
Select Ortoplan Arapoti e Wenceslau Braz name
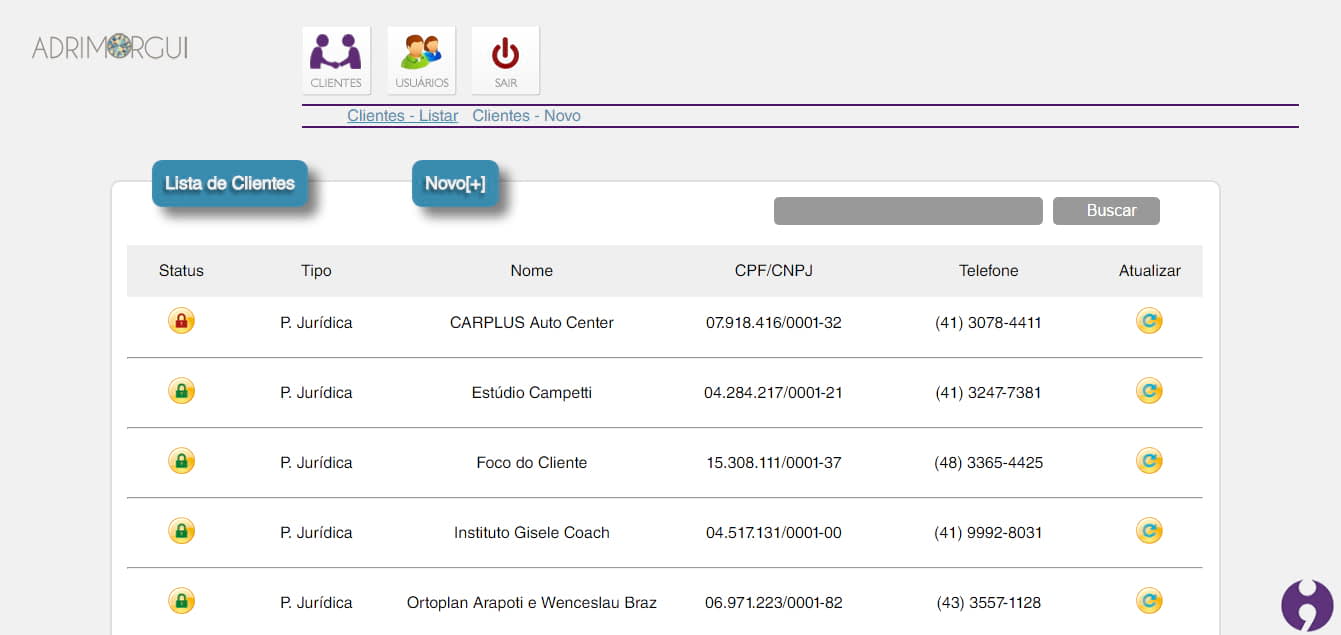[x=531, y=603]
